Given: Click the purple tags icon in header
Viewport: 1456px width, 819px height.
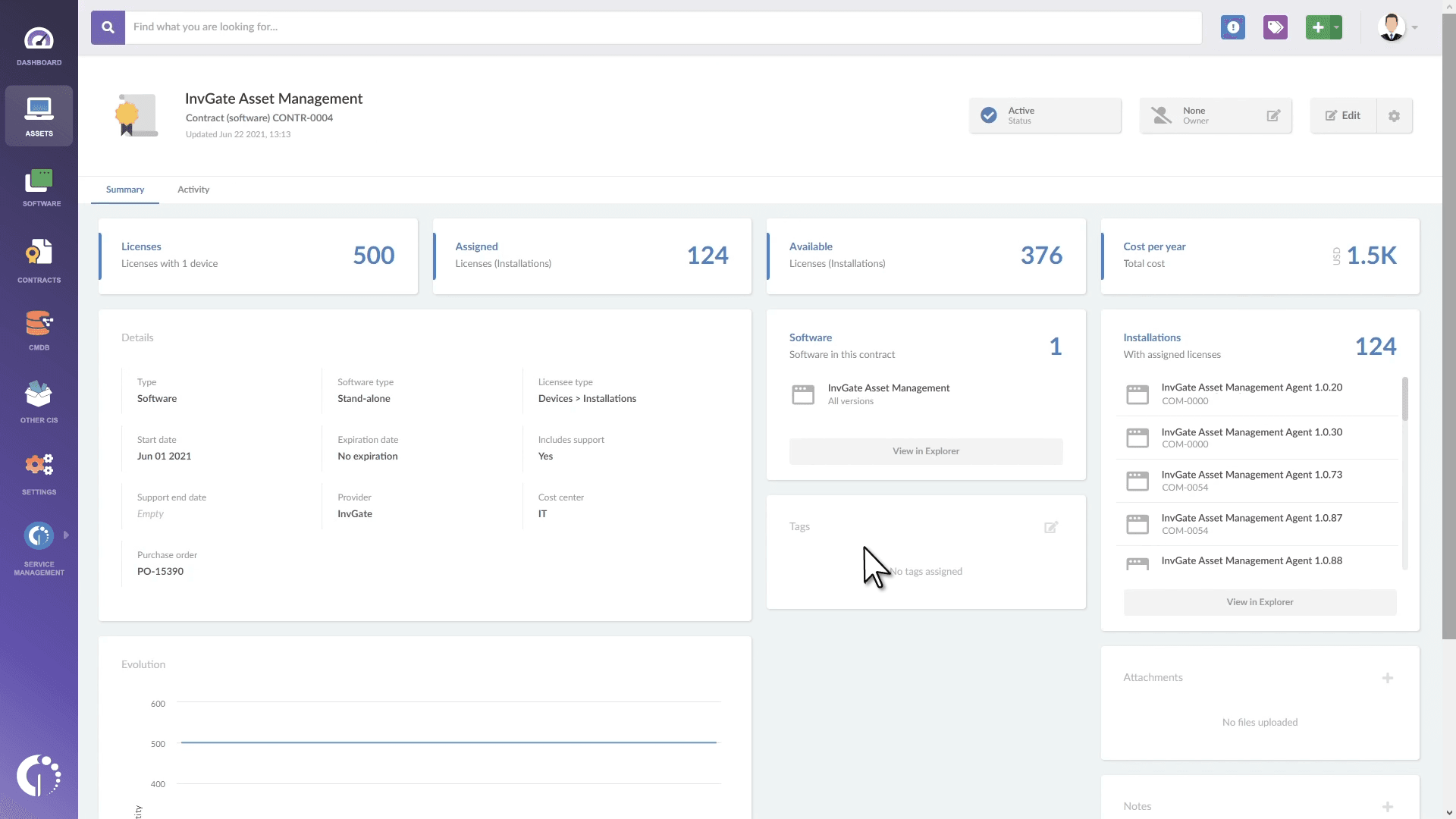Looking at the screenshot, I should pyautogui.click(x=1276, y=28).
